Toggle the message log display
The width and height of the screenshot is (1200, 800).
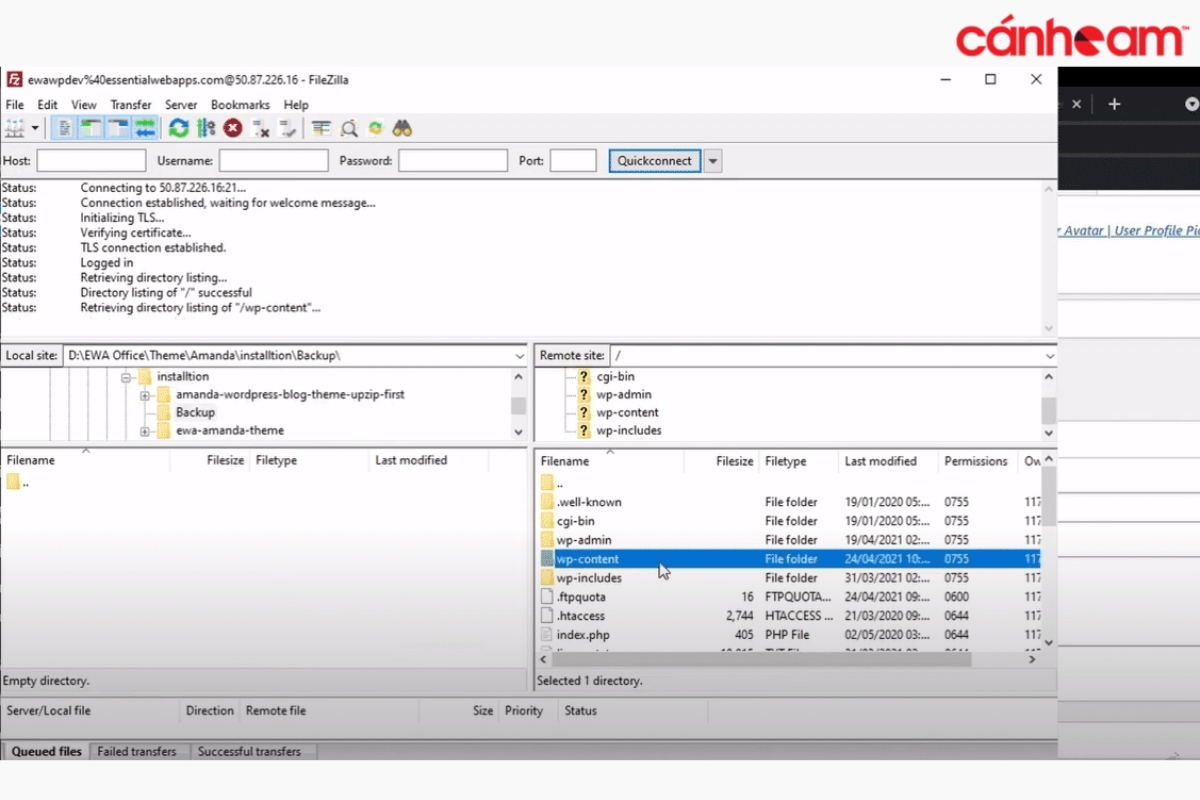(x=64, y=128)
